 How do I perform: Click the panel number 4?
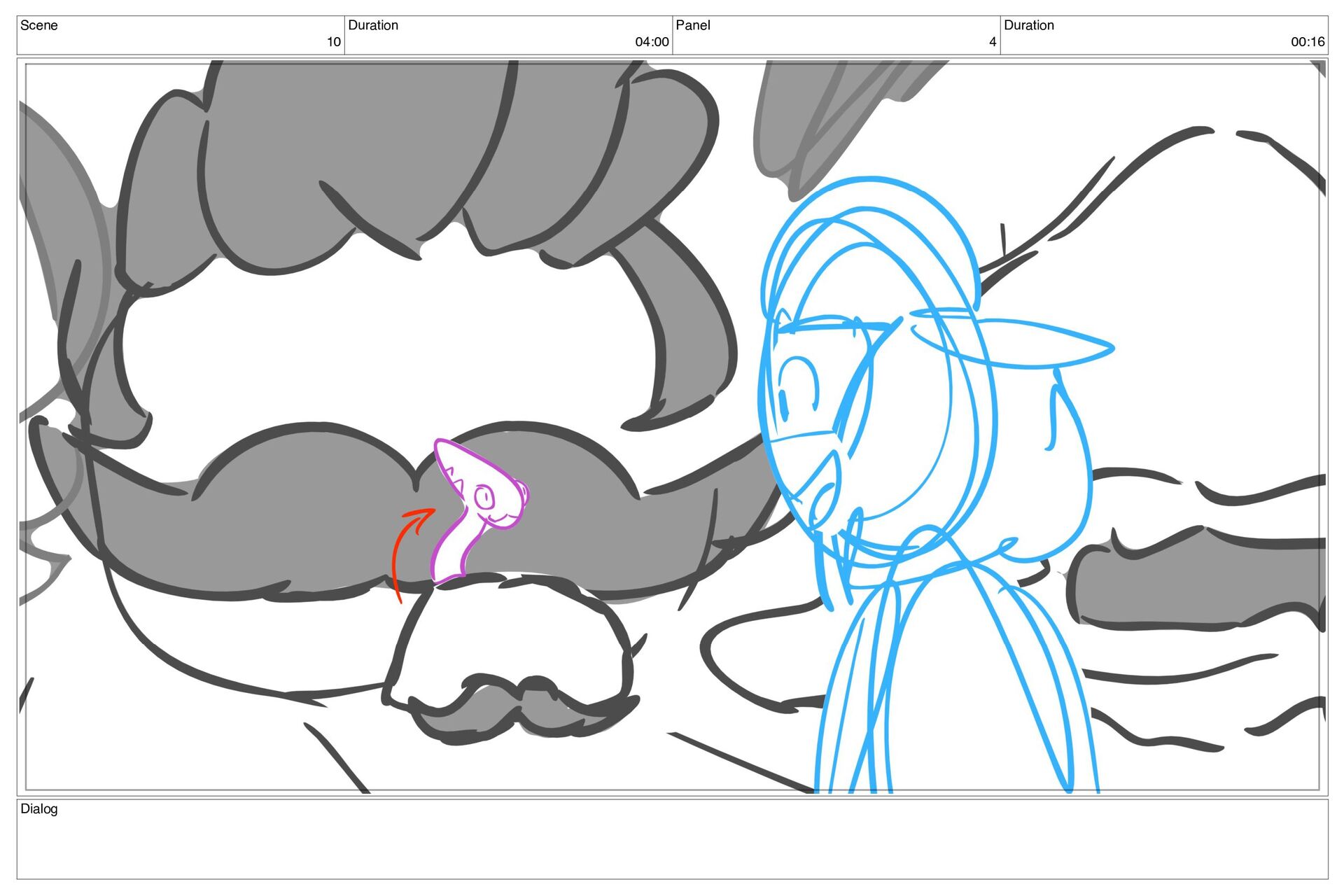pyautogui.click(x=993, y=42)
